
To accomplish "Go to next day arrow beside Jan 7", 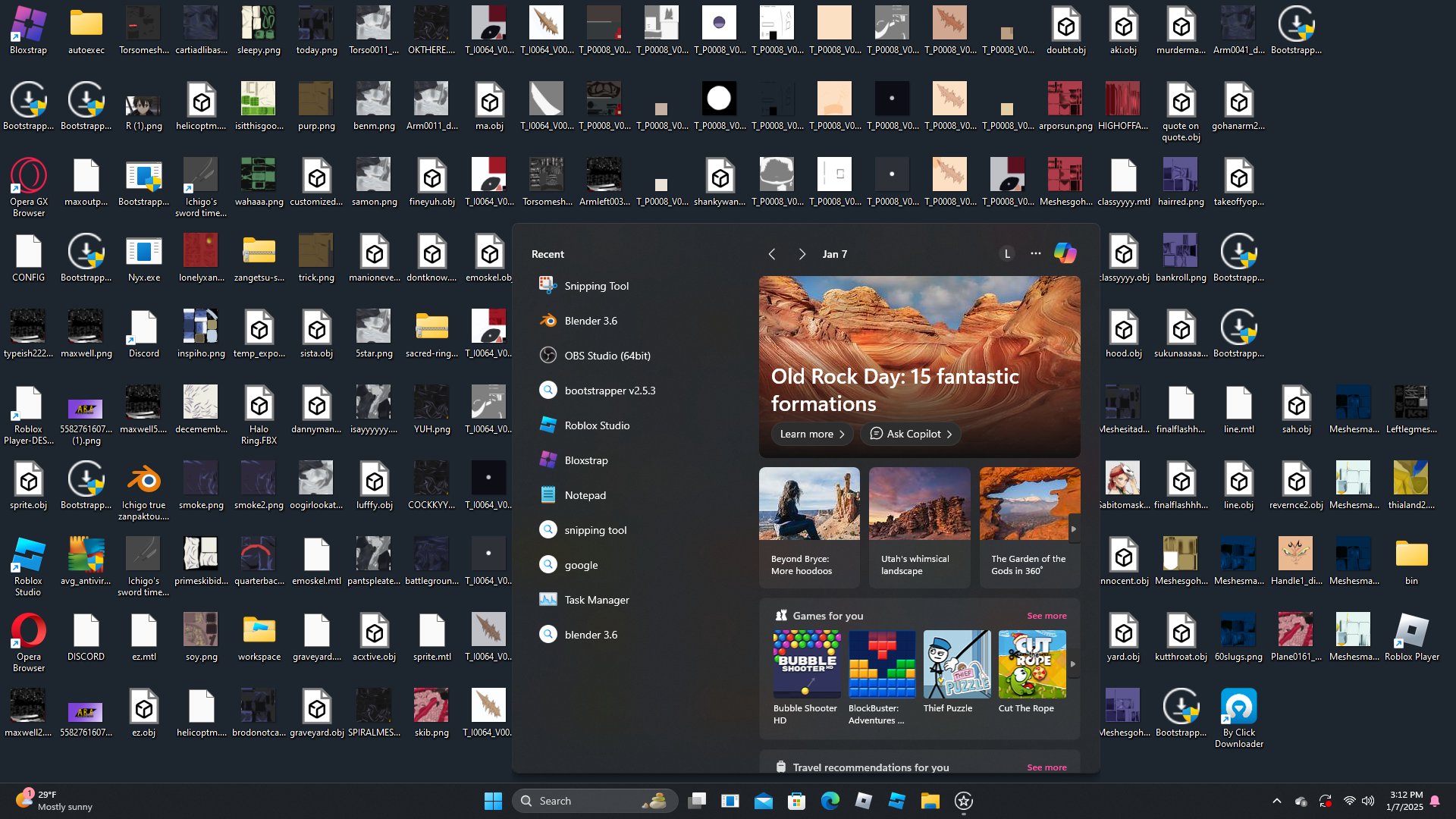I will 802,254.
